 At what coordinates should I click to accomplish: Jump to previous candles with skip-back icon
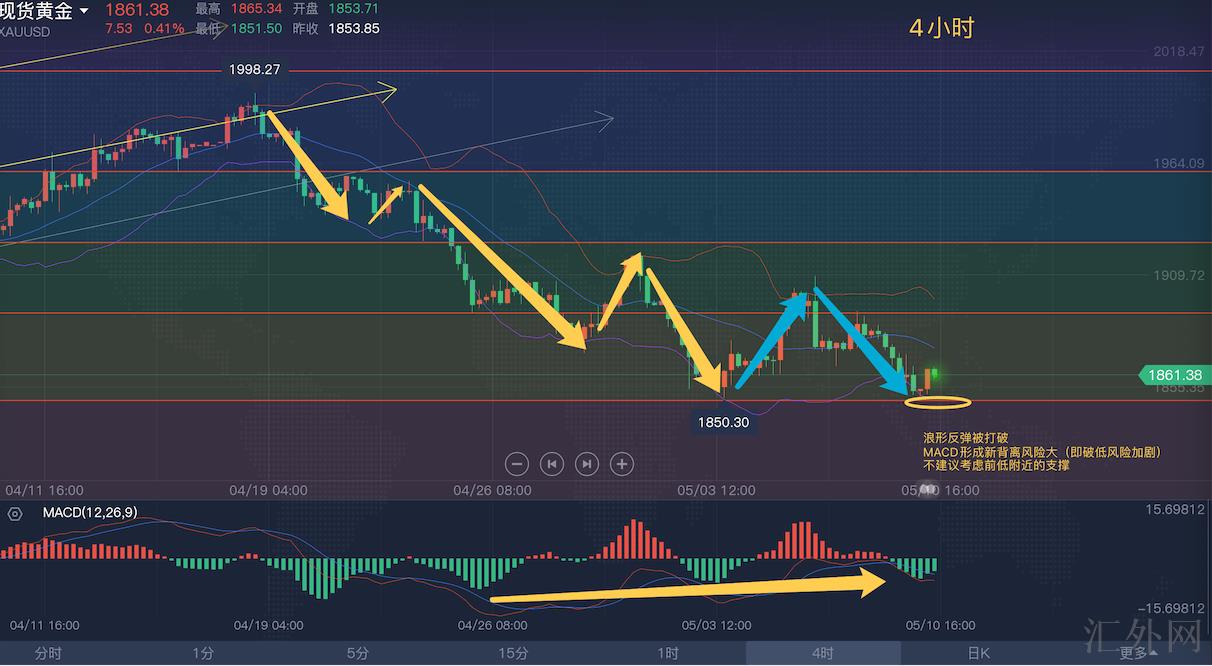pos(552,463)
